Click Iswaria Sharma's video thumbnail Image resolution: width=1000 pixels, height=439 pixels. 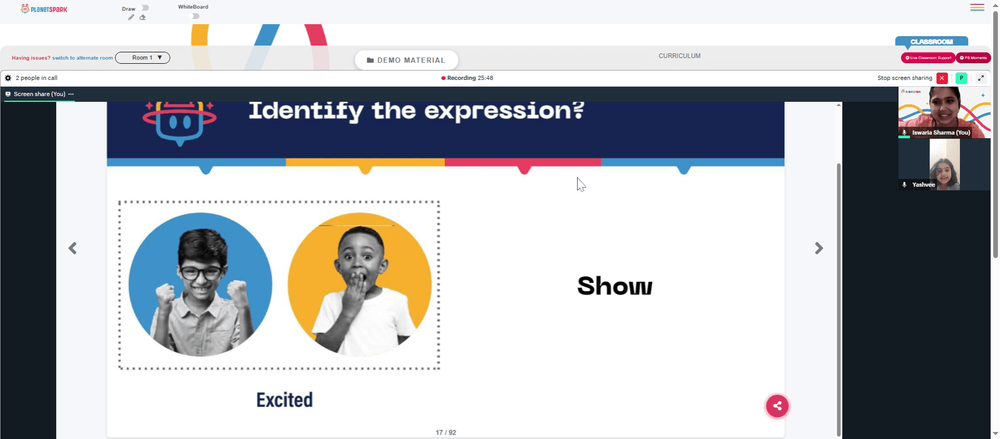(945, 112)
